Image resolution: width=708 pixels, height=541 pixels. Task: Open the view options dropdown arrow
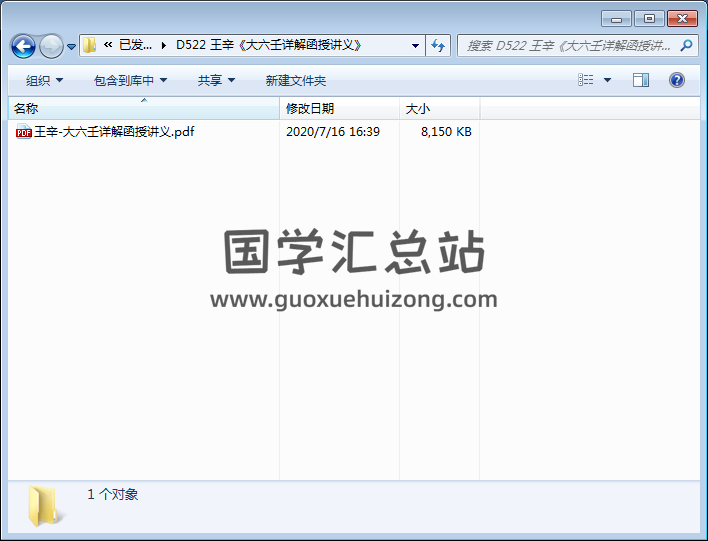pyautogui.click(x=607, y=80)
